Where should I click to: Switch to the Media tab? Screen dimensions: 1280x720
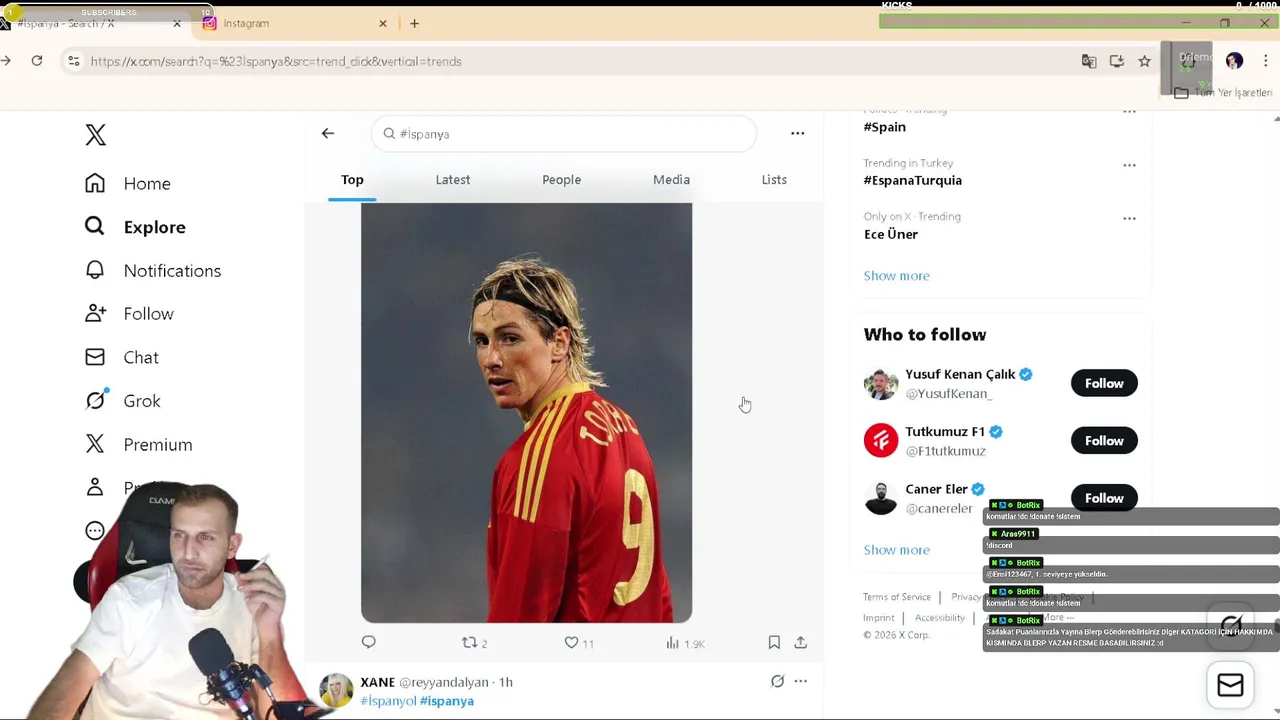pos(671,180)
